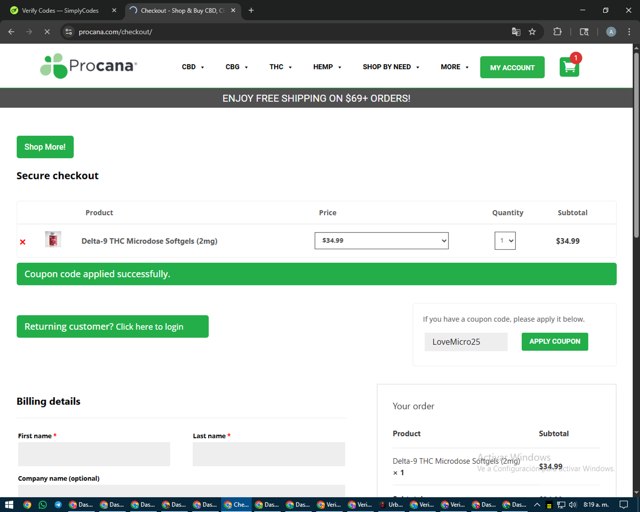The height and width of the screenshot is (512, 640).
Task: Show hidden system tray icons
Action: (x=537, y=505)
